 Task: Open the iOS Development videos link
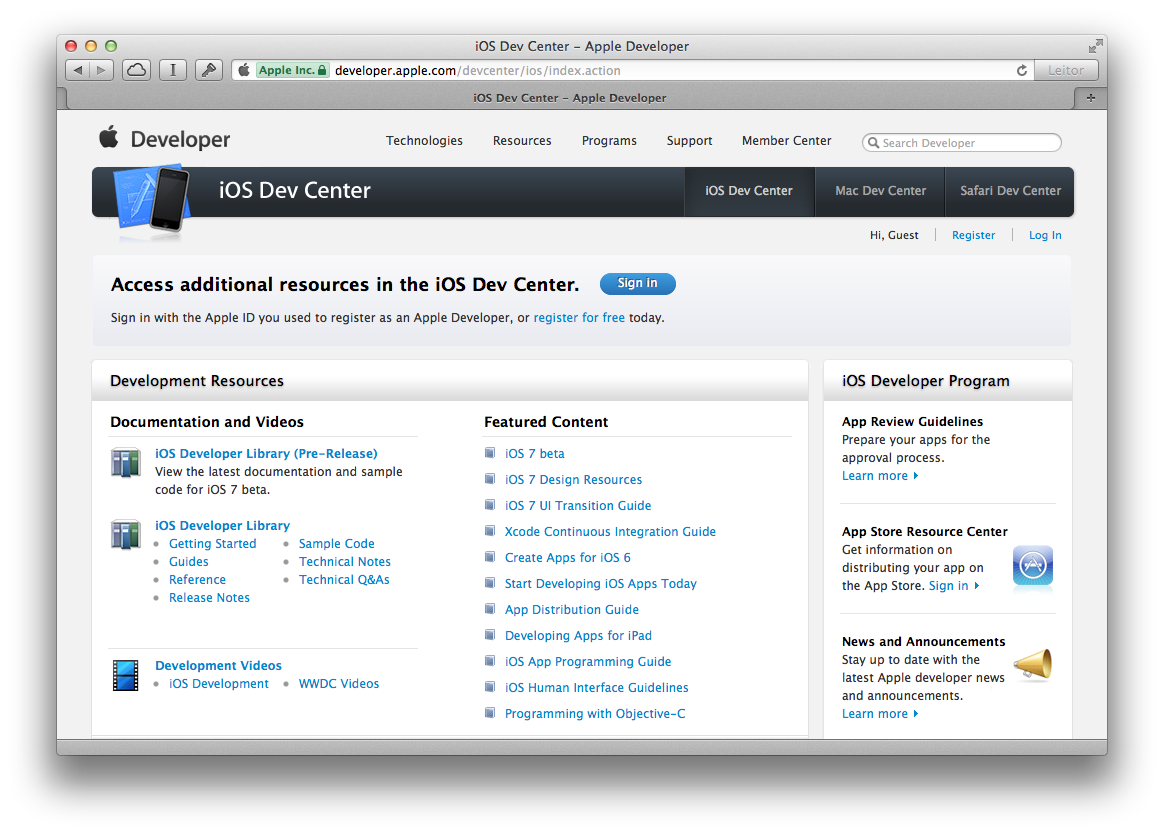point(218,683)
